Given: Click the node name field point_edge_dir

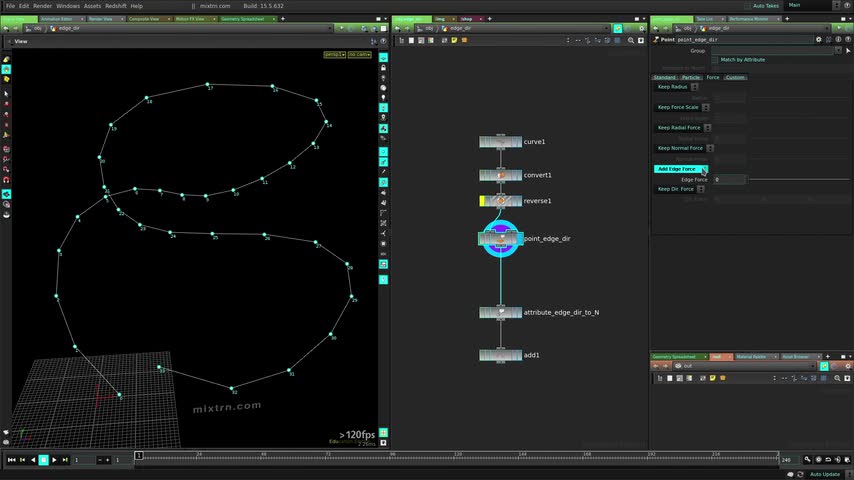Looking at the screenshot, I should pyautogui.click(x=744, y=39).
